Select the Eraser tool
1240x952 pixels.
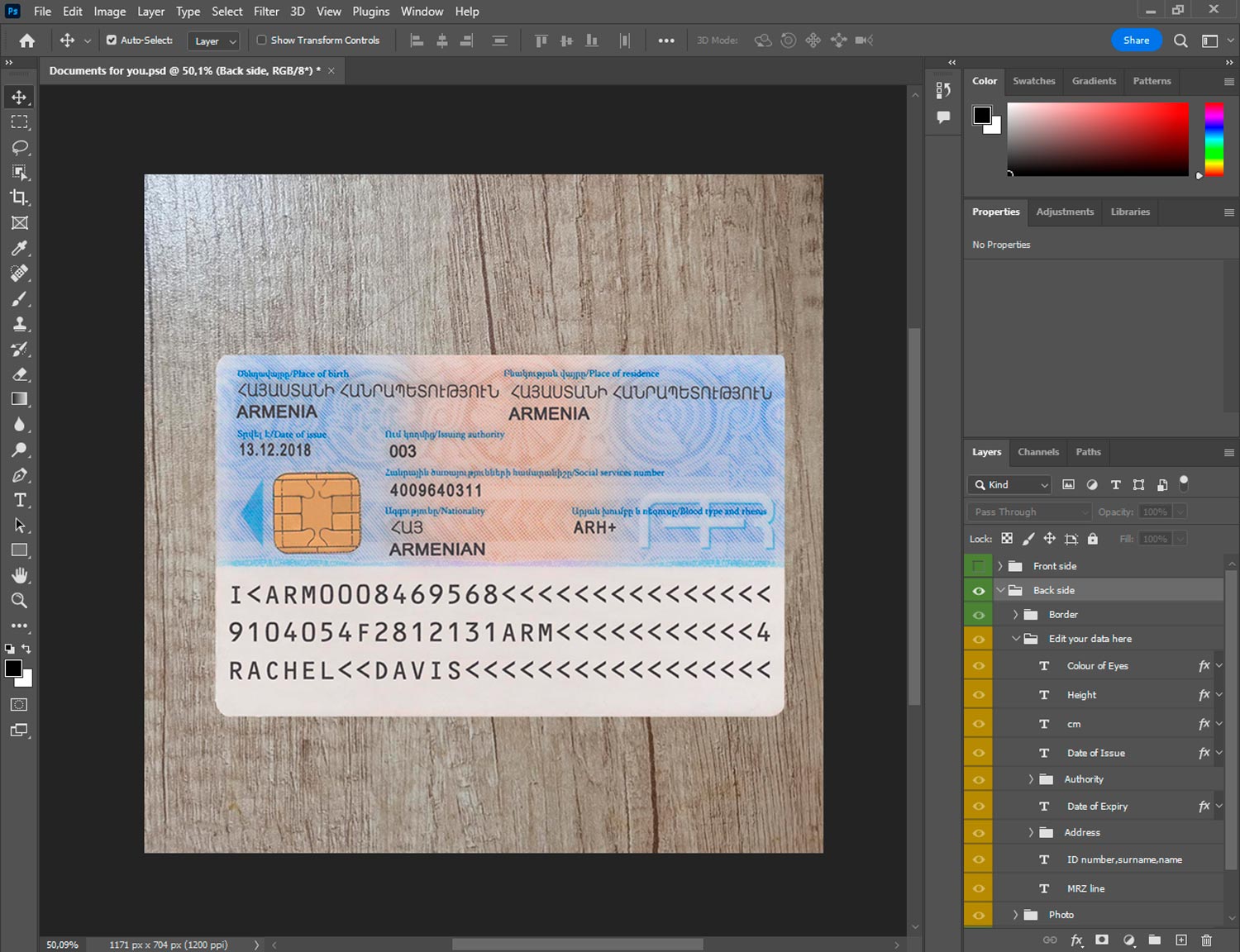point(20,374)
